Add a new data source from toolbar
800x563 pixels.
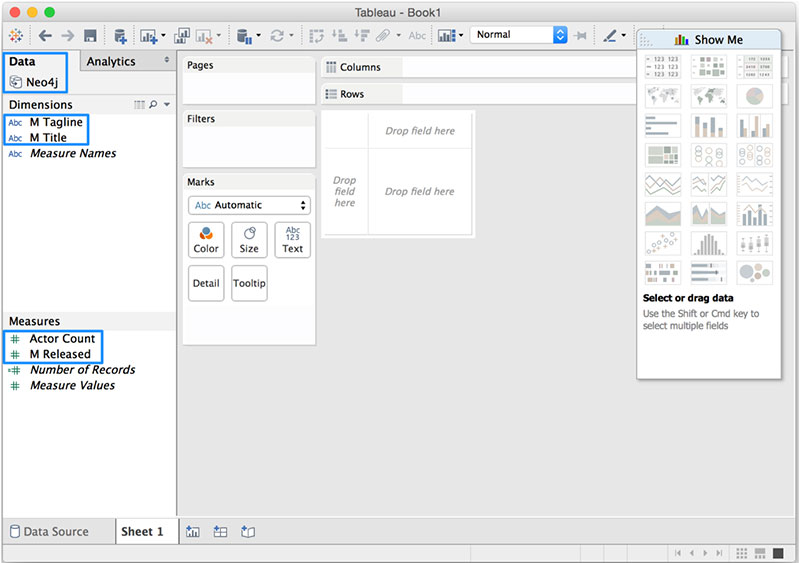coord(120,36)
